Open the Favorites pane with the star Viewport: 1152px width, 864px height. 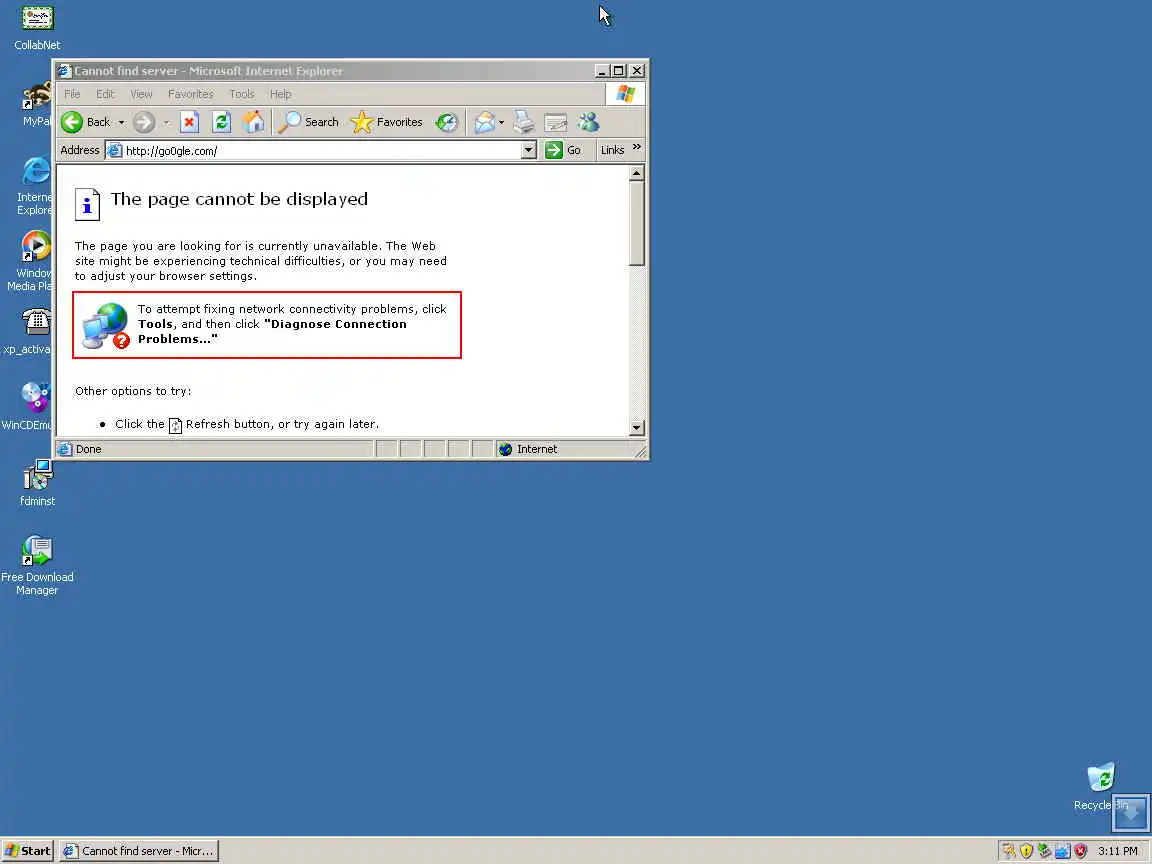(x=387, y=122)
